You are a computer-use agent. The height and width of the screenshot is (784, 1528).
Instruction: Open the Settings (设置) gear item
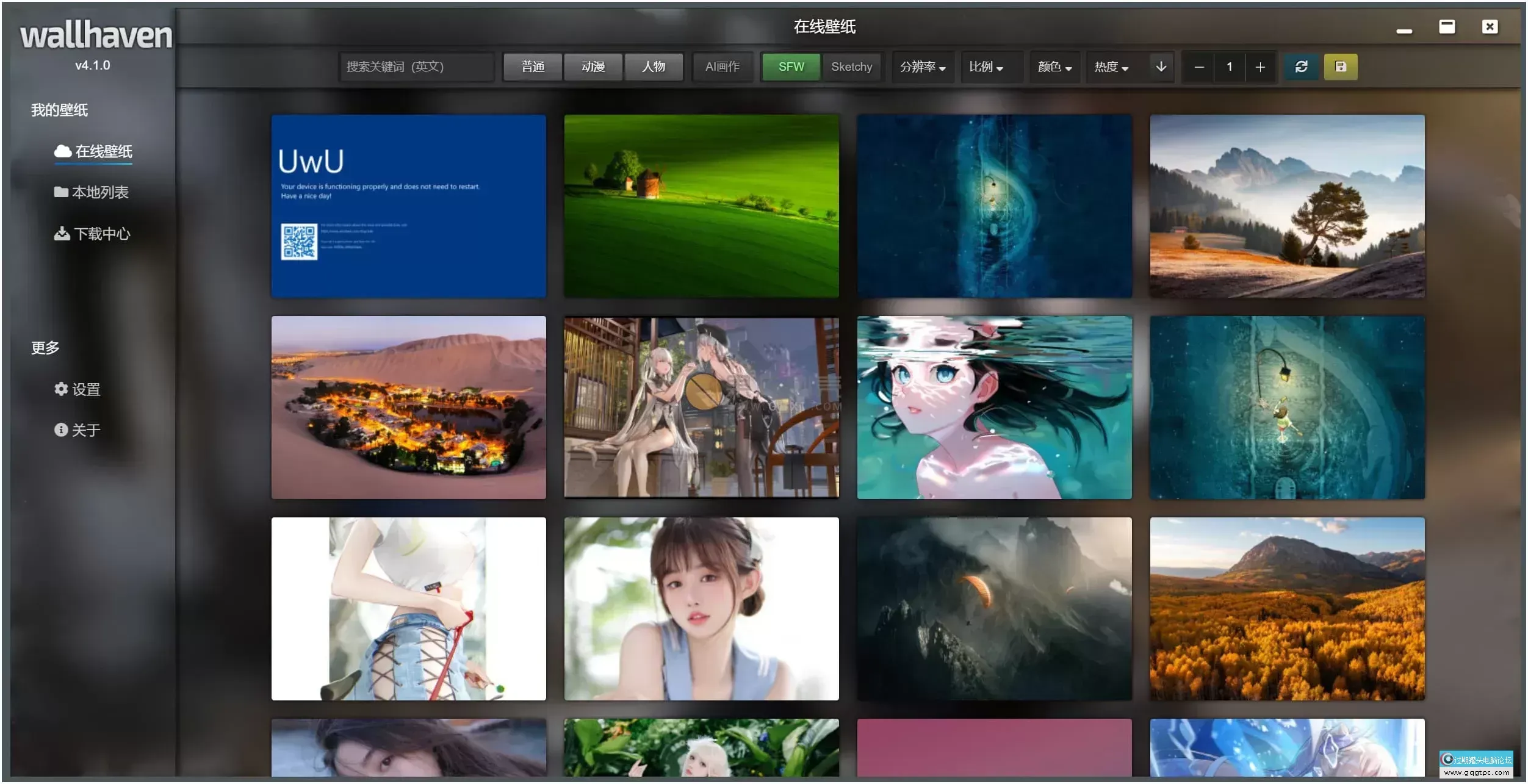pyautogui.click(x=77, y=389)
